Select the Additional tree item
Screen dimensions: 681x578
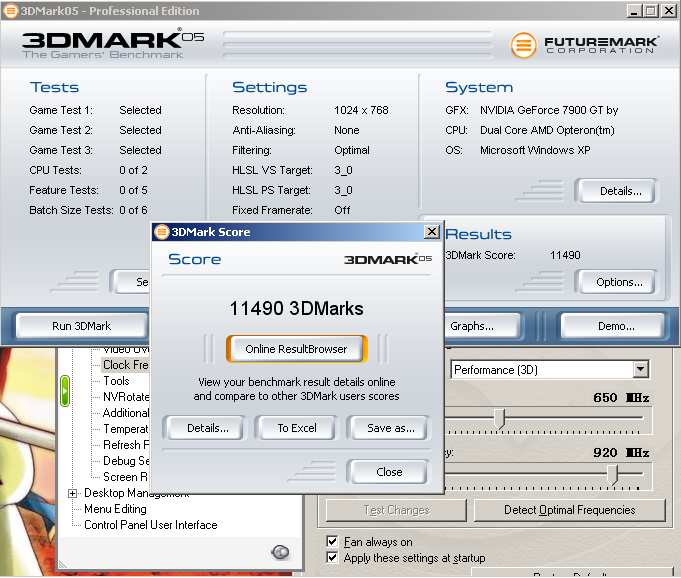[126, 413]
